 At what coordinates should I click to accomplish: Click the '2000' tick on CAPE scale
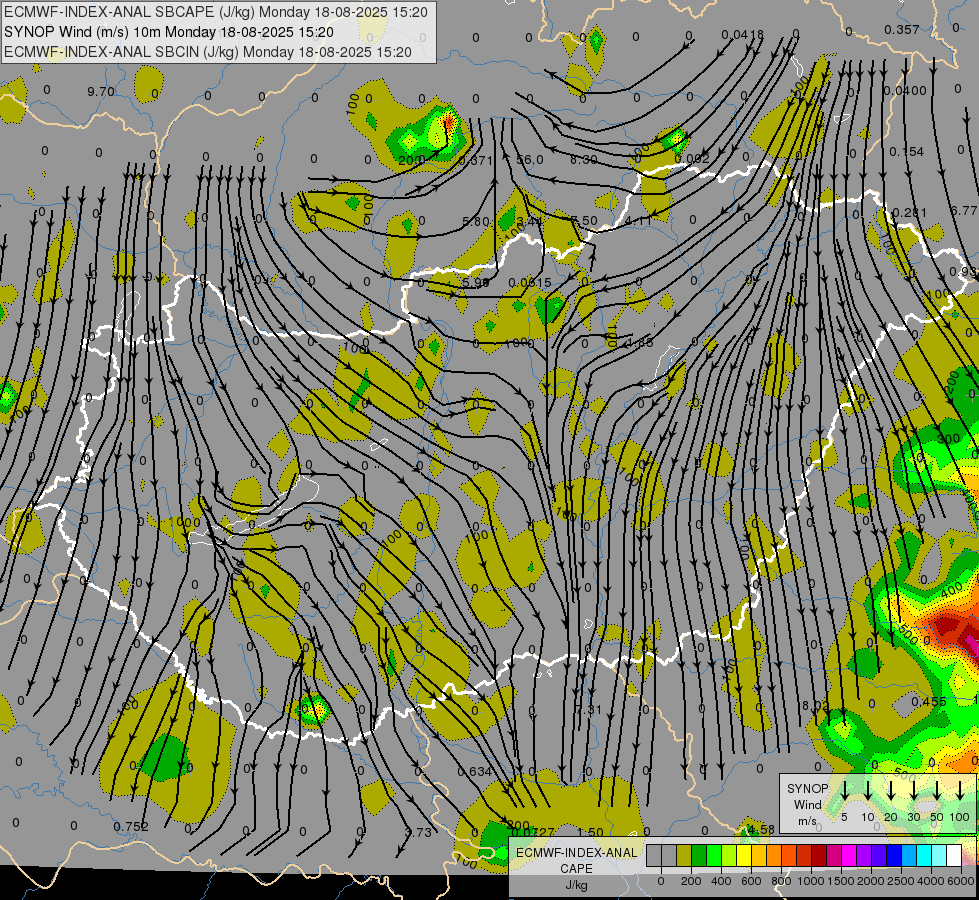(871, 881)
